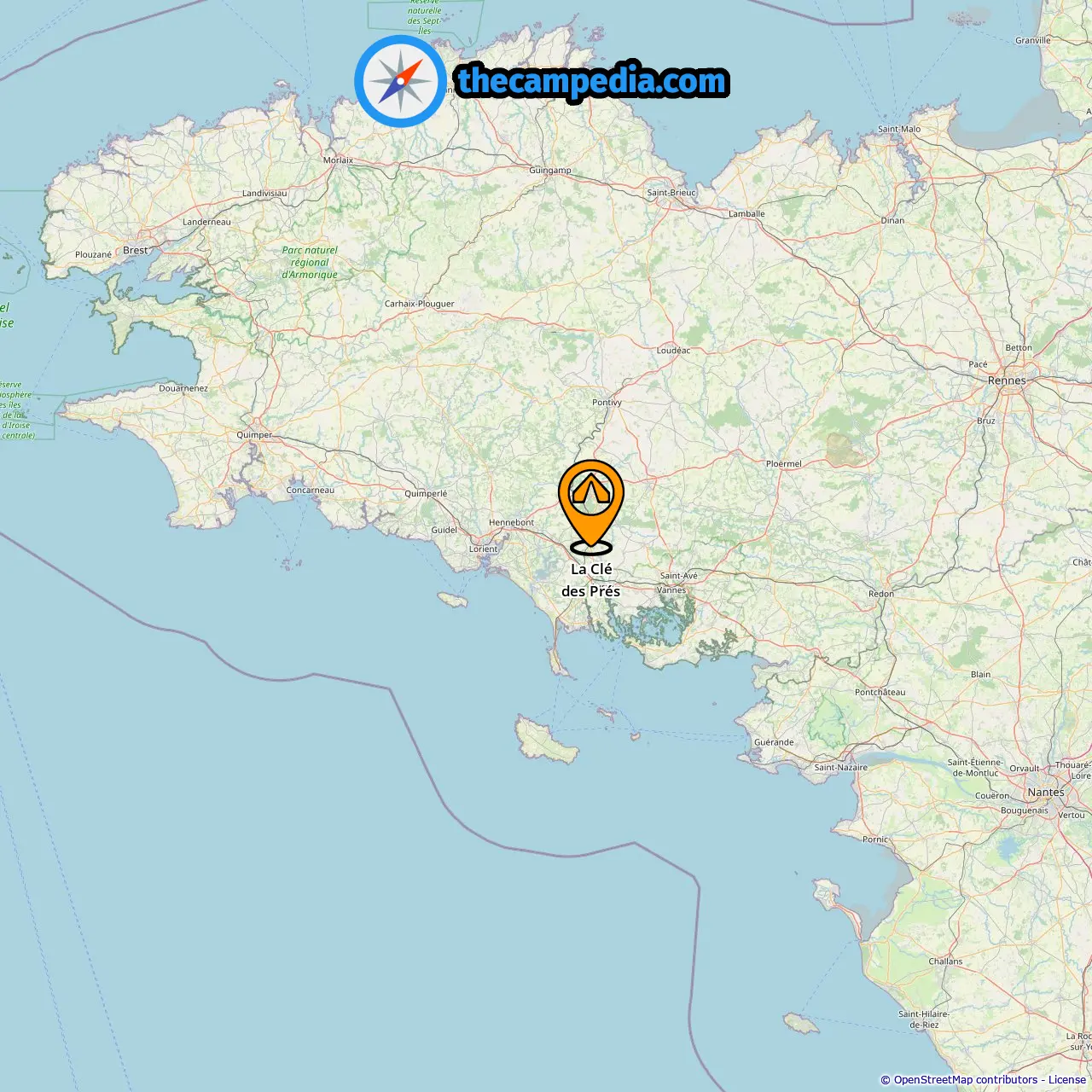
Task: Click the Parc naturel régional d'Armorique label
Action: tap(310, 263)
